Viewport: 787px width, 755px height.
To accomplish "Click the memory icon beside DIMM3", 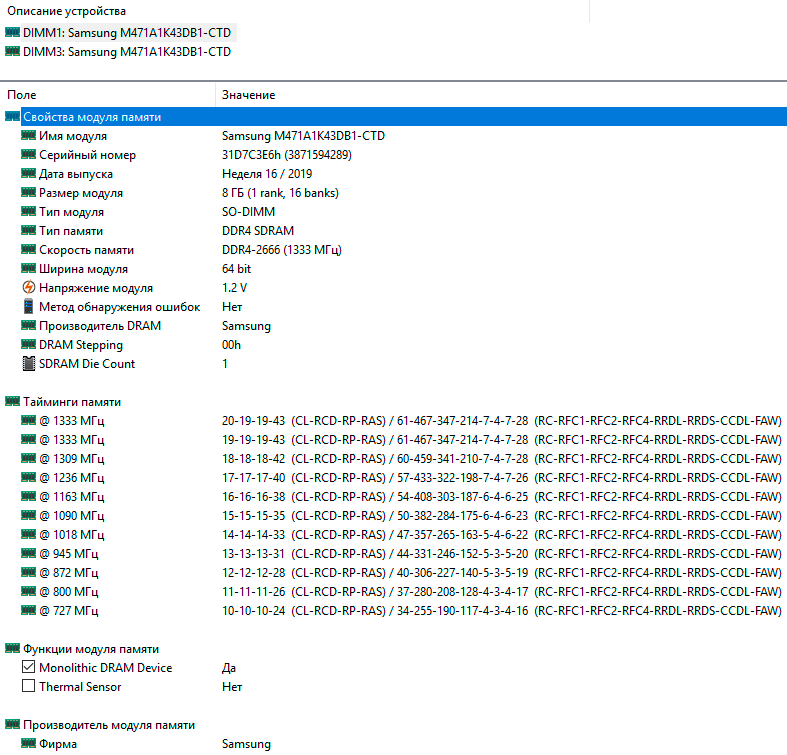I will [x=13, y=51].
